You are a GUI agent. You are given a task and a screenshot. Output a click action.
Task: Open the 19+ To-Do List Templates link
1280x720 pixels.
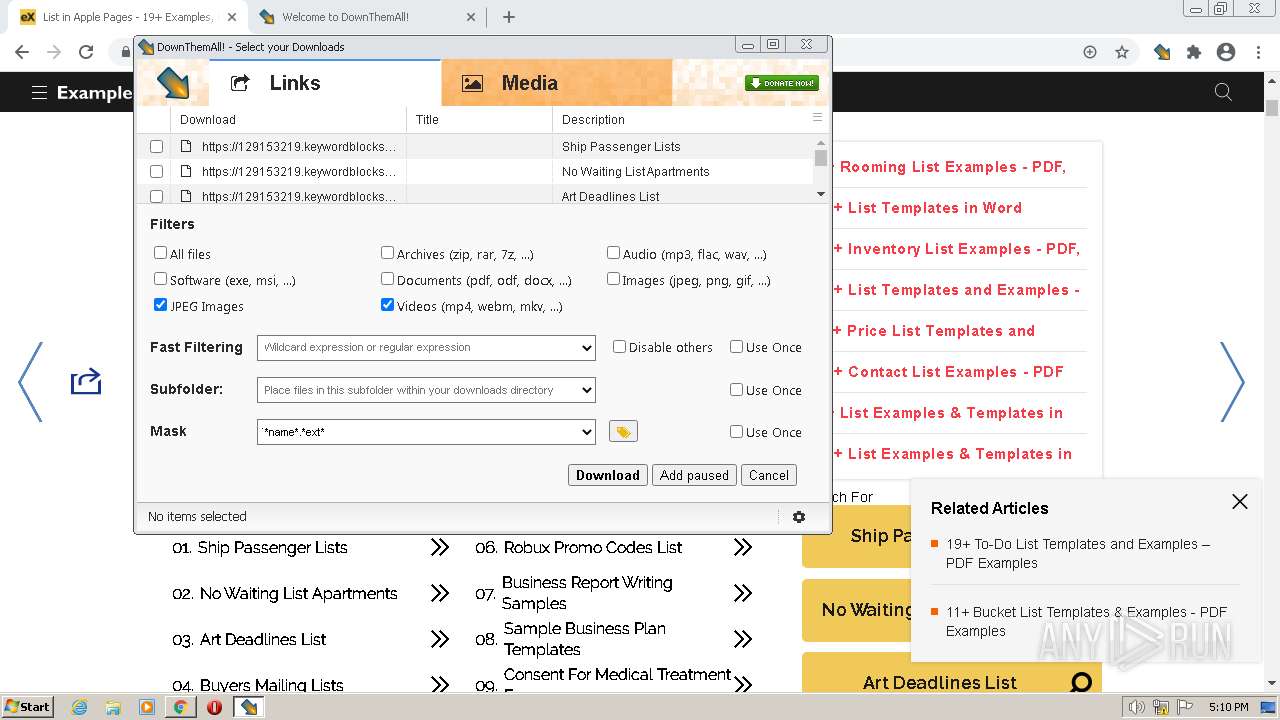(x=1078, y=553)
